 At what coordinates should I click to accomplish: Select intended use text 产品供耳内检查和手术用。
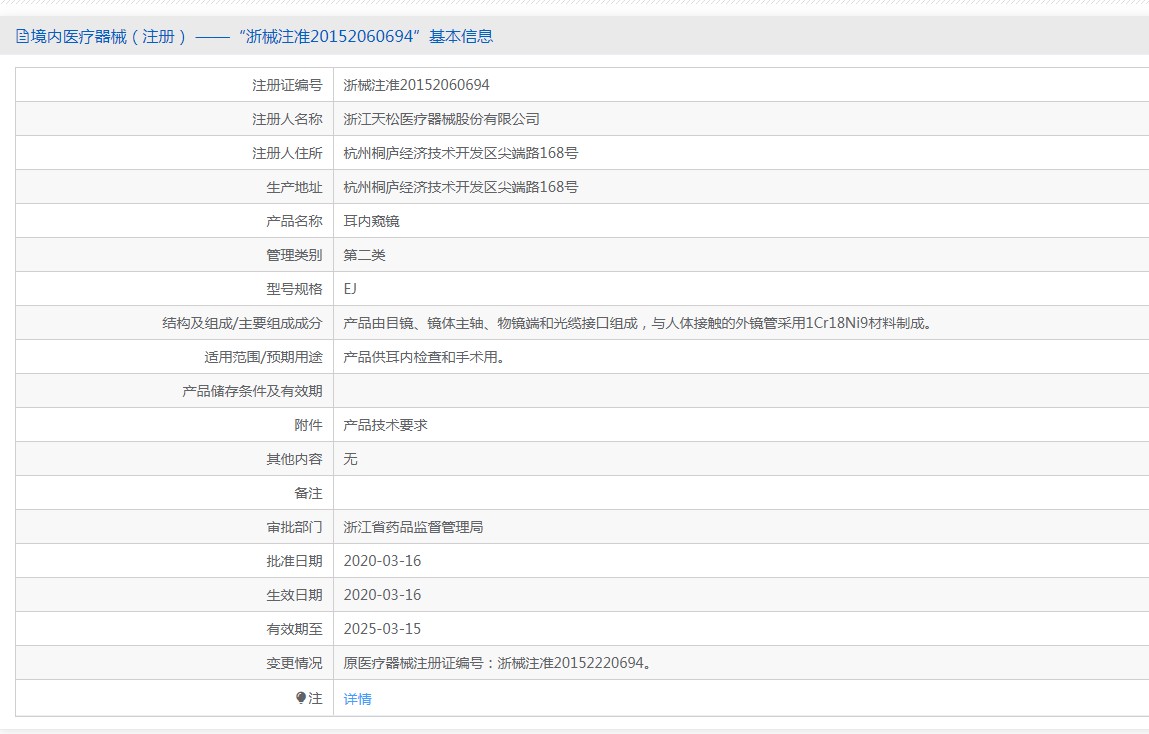(x=426, y=357)
